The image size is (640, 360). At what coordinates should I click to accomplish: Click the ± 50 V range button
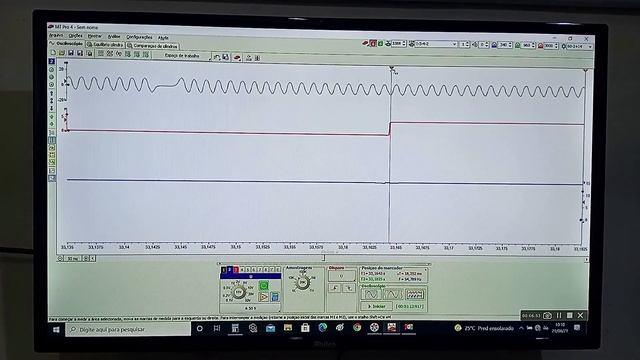tap(250, 308)
